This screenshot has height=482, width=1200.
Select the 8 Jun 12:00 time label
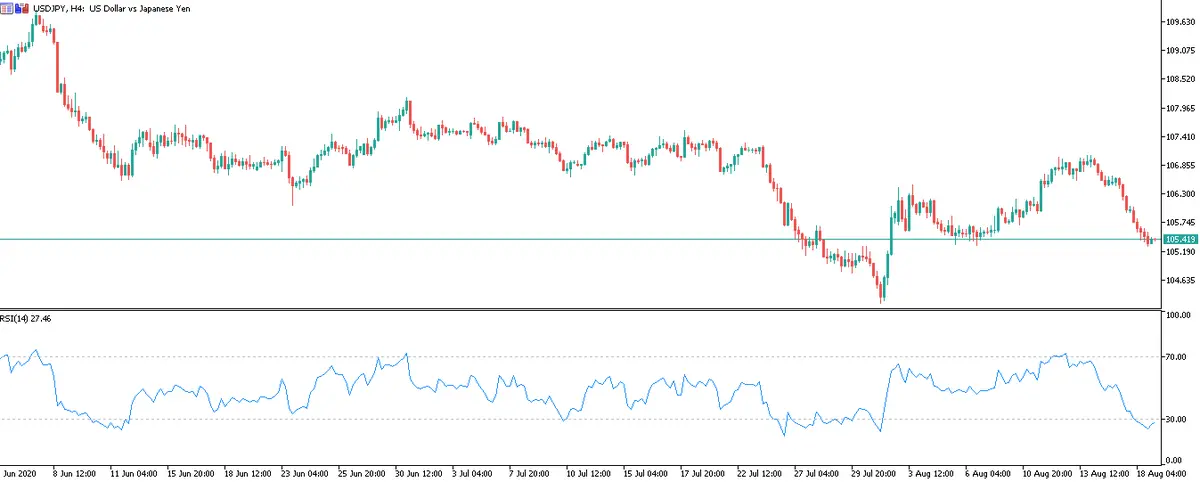click(x=73, y=470)
